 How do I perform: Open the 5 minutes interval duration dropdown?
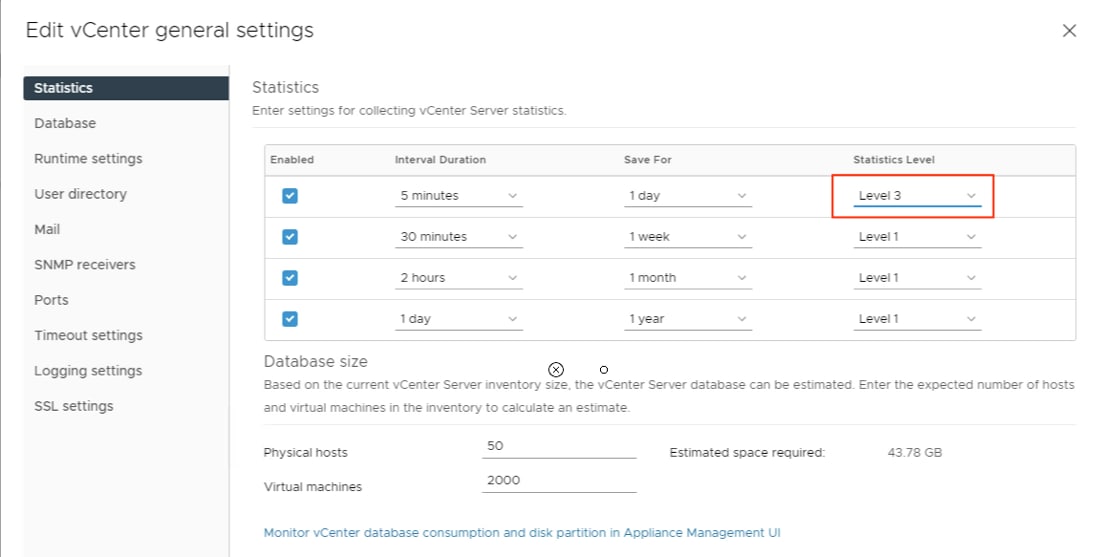(x=459, y=196)
